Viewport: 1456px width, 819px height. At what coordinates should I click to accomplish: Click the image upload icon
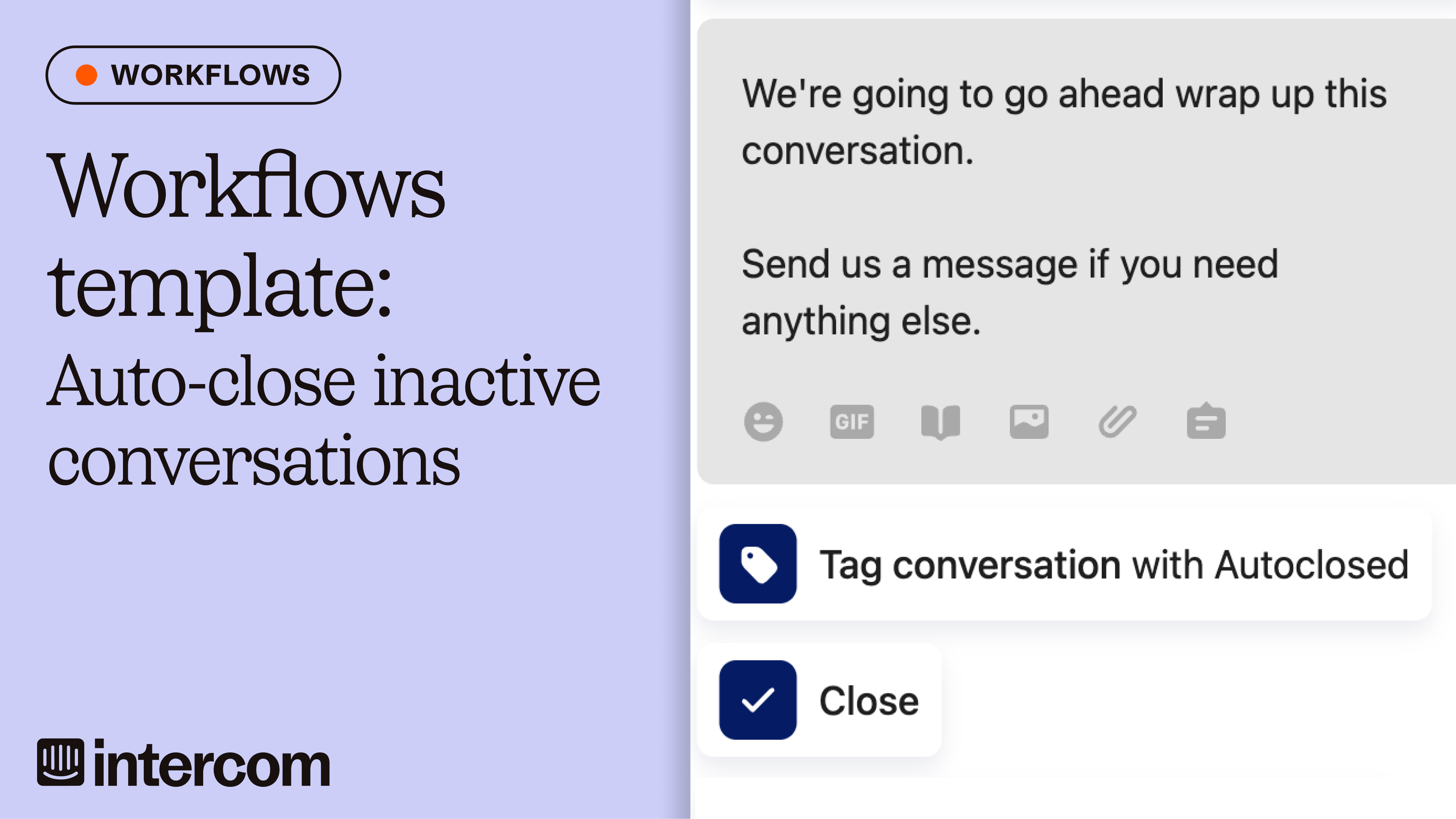(1029, 422)
